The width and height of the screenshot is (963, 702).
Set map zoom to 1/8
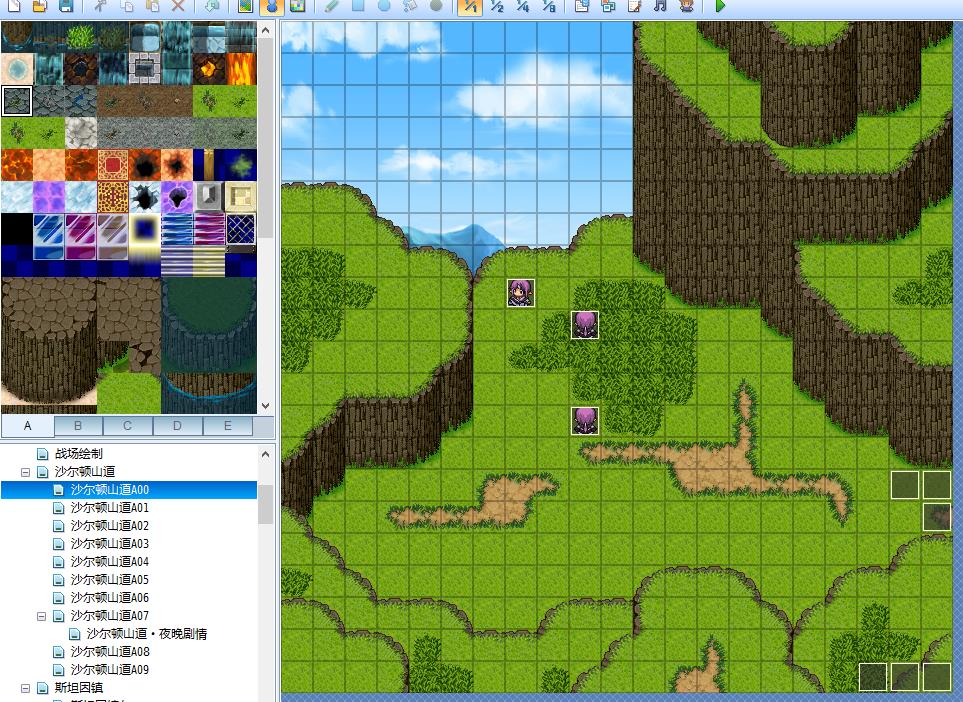point(549,6)
